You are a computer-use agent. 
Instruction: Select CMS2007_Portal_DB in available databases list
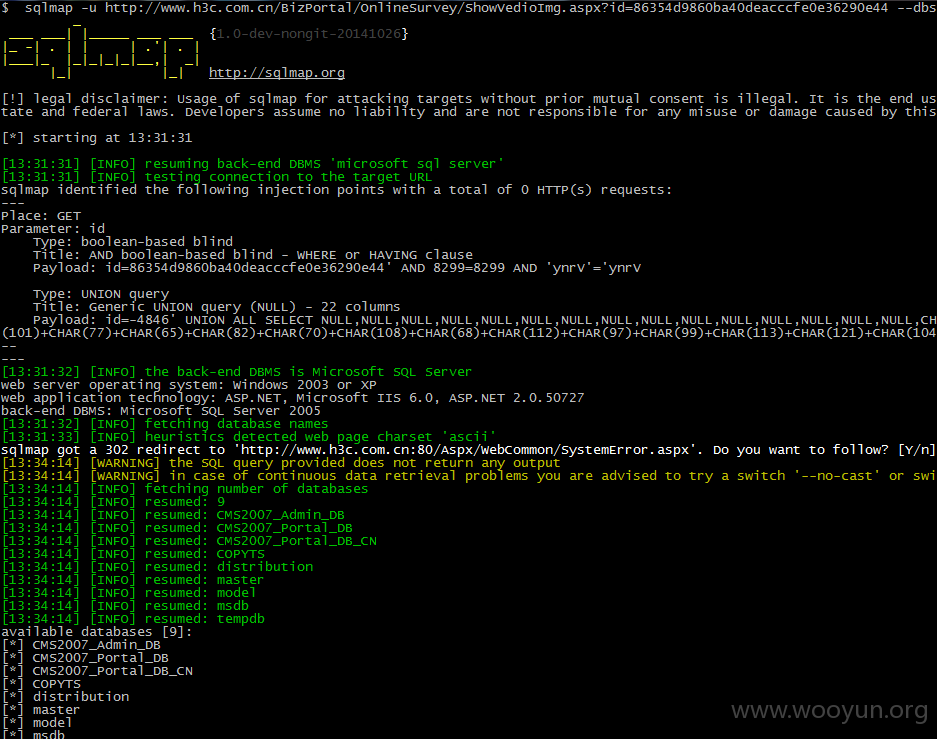(x=100, y=658)
